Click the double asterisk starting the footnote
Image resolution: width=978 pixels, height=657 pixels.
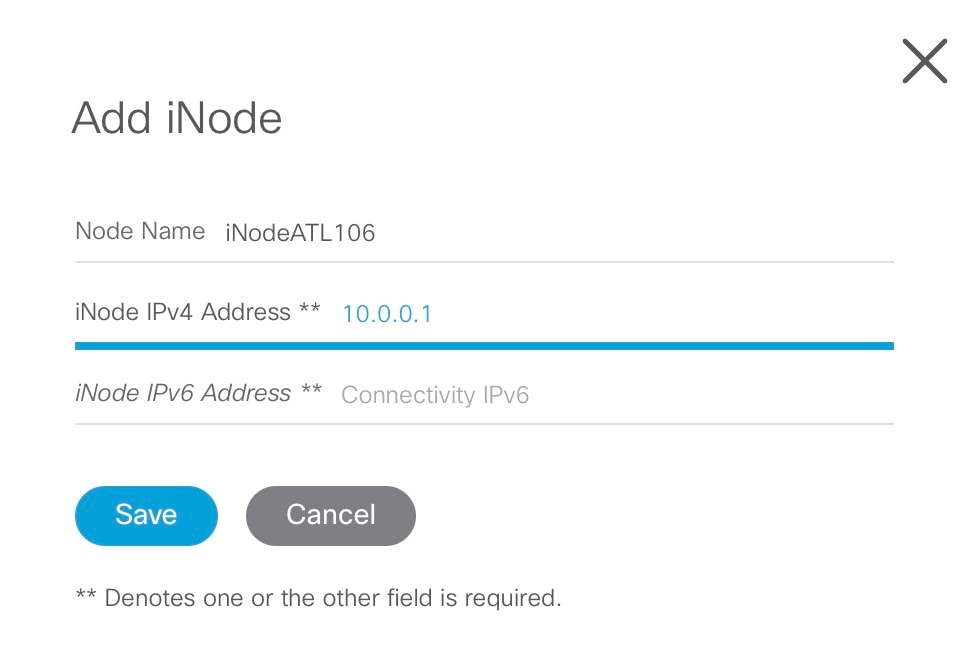point(85,594)
